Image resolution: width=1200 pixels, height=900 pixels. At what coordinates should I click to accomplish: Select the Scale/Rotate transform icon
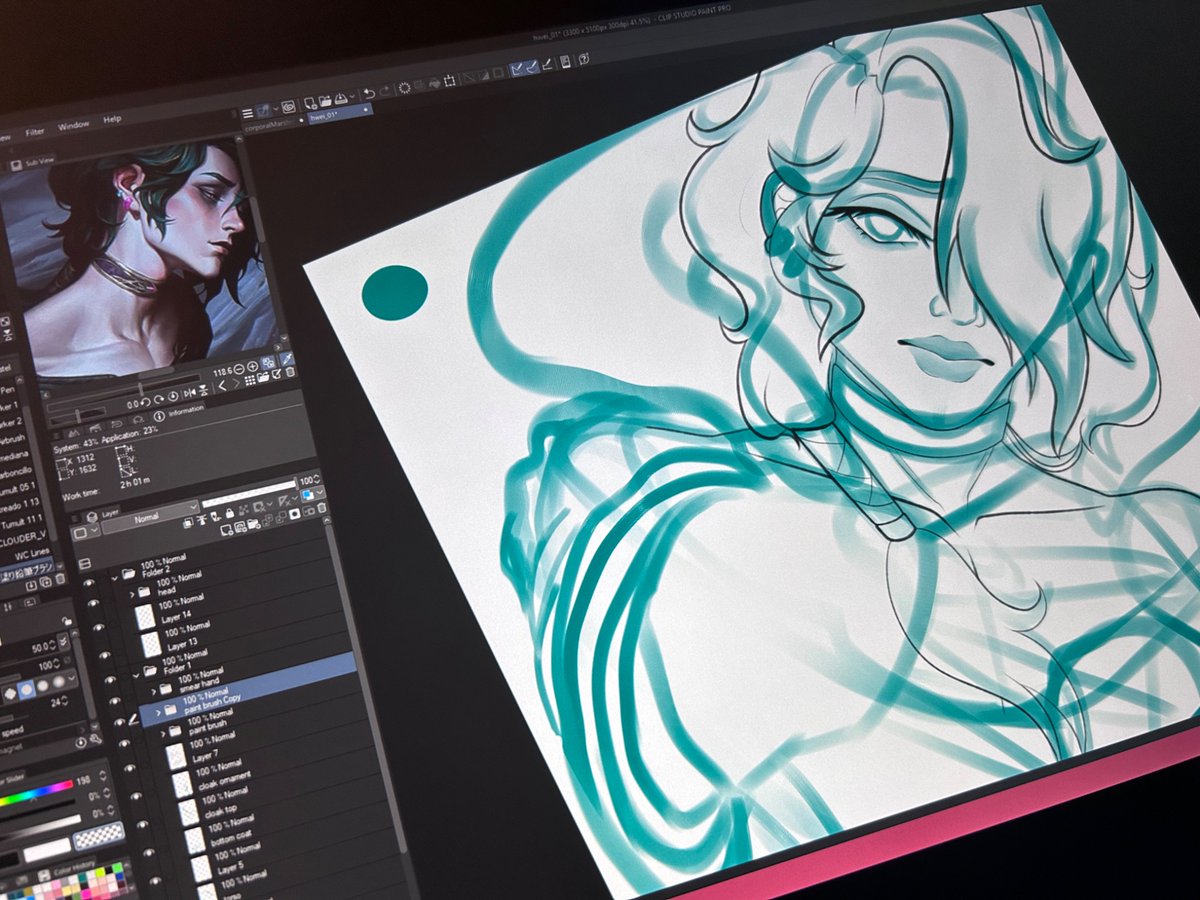(x=449, y=80)
